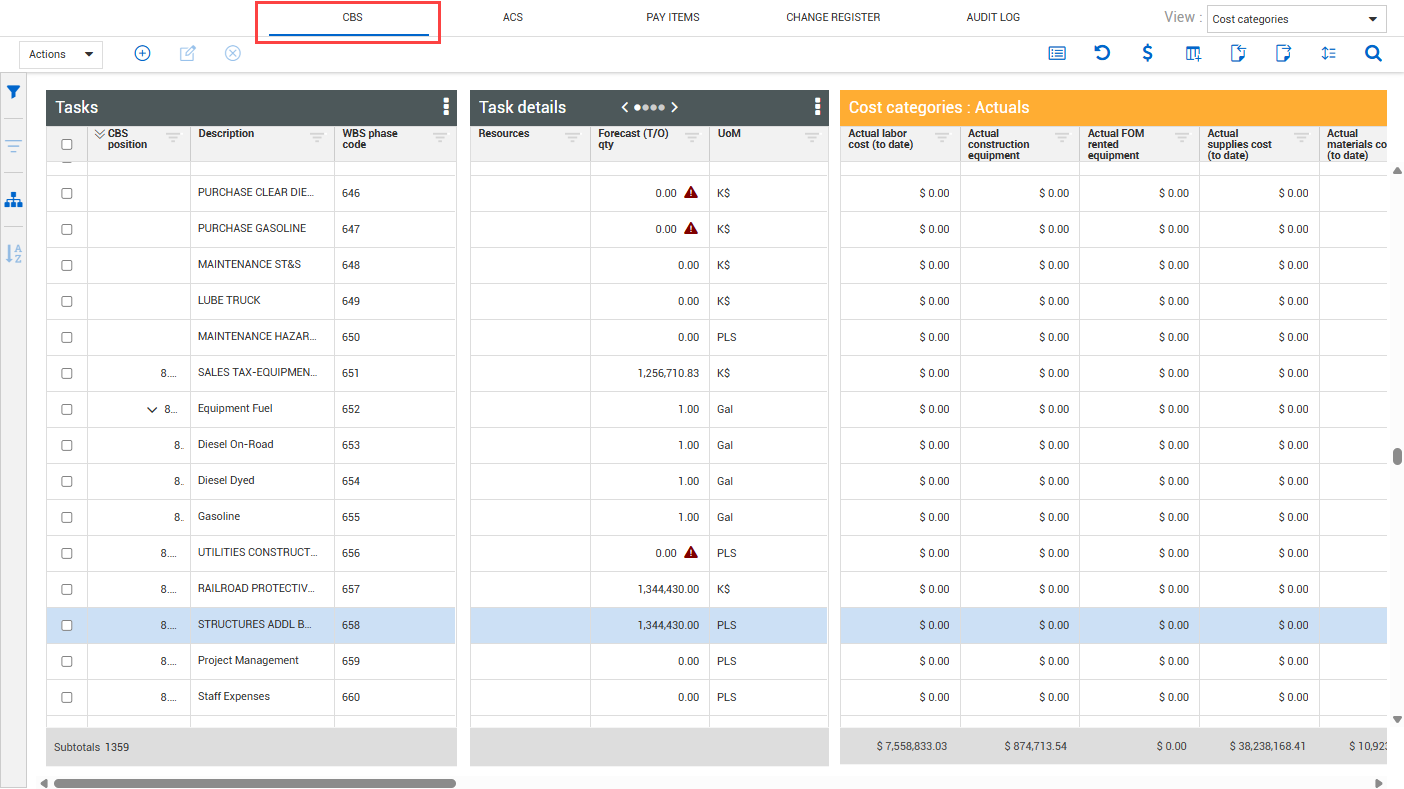Click the hierarchy tree icon in sidebar
Viewport: 1404px width, 789px height.
pos(14,201)
